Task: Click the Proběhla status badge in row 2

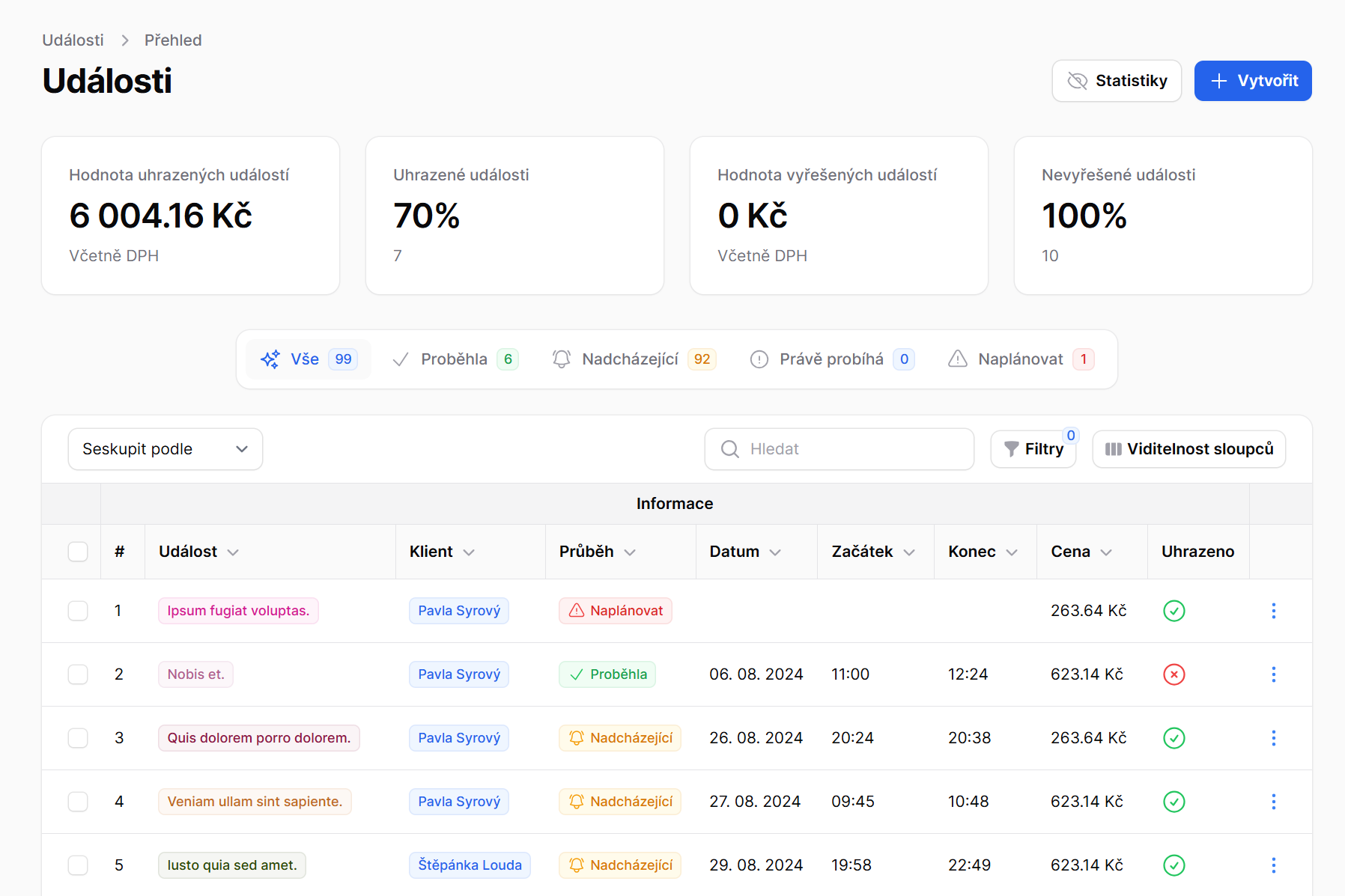Action: (x=607, y=674)
